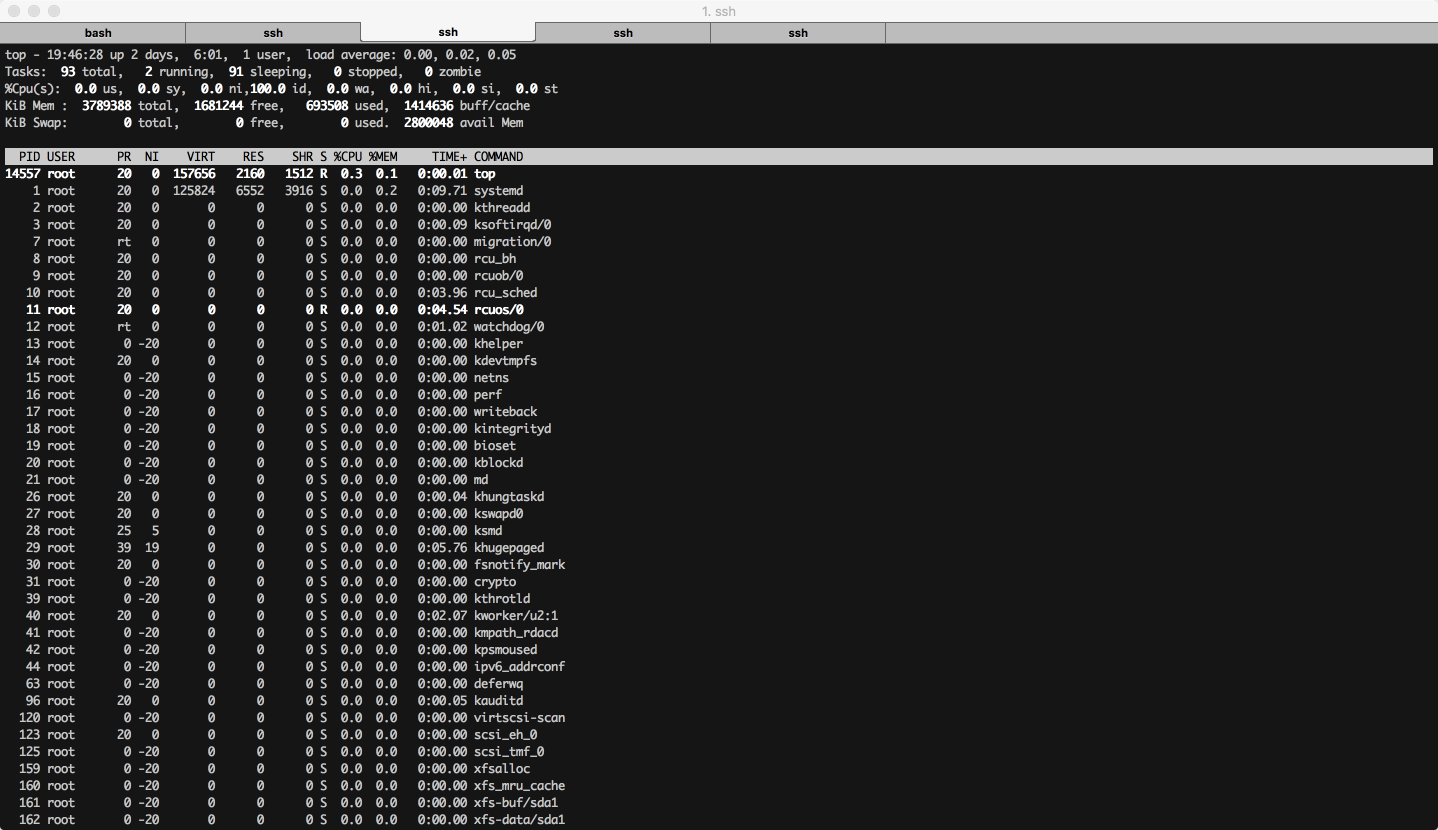
Task: Select the currently active ssh tab
Action: point(448,33)
